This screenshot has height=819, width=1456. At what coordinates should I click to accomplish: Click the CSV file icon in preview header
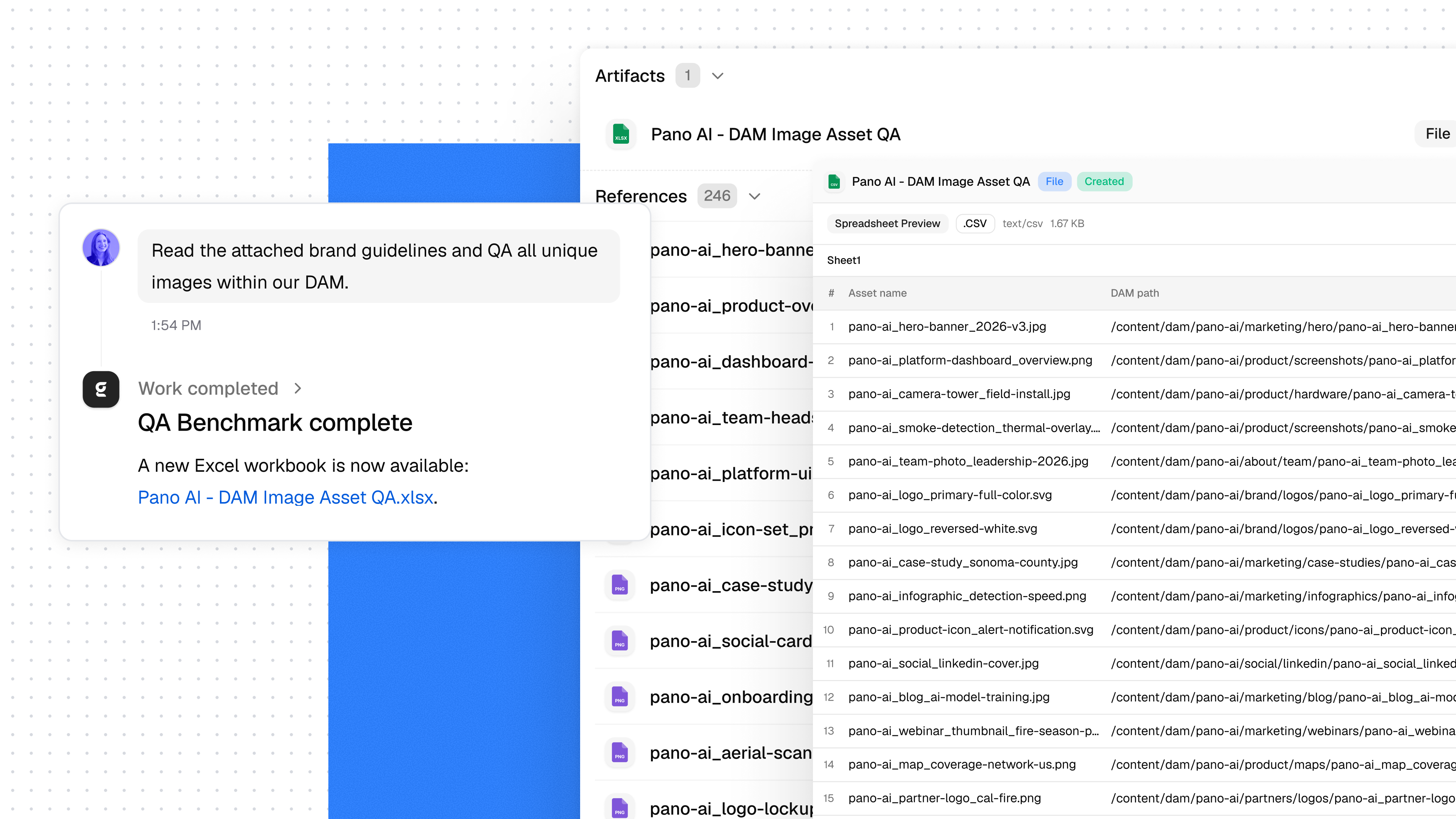834,182
